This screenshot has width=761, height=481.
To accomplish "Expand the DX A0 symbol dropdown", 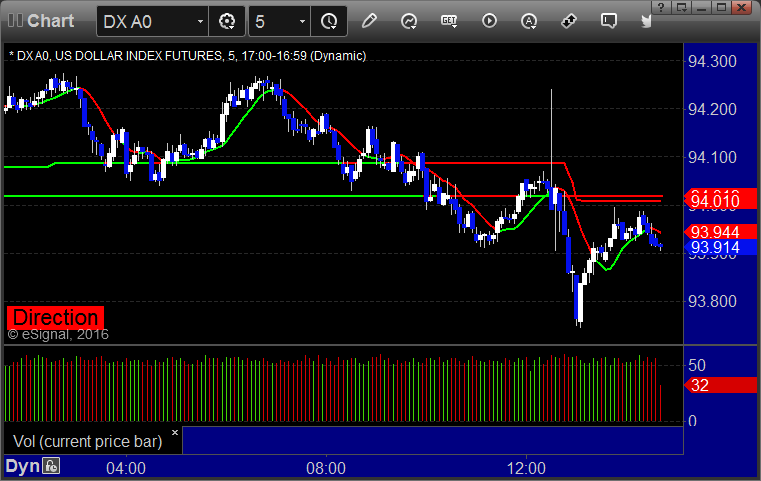I will tap(200, 21).
